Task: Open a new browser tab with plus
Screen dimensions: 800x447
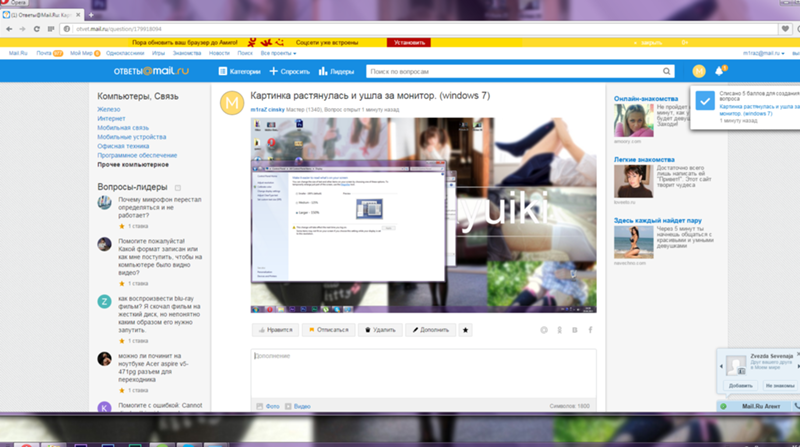Action: pos(91,15)
